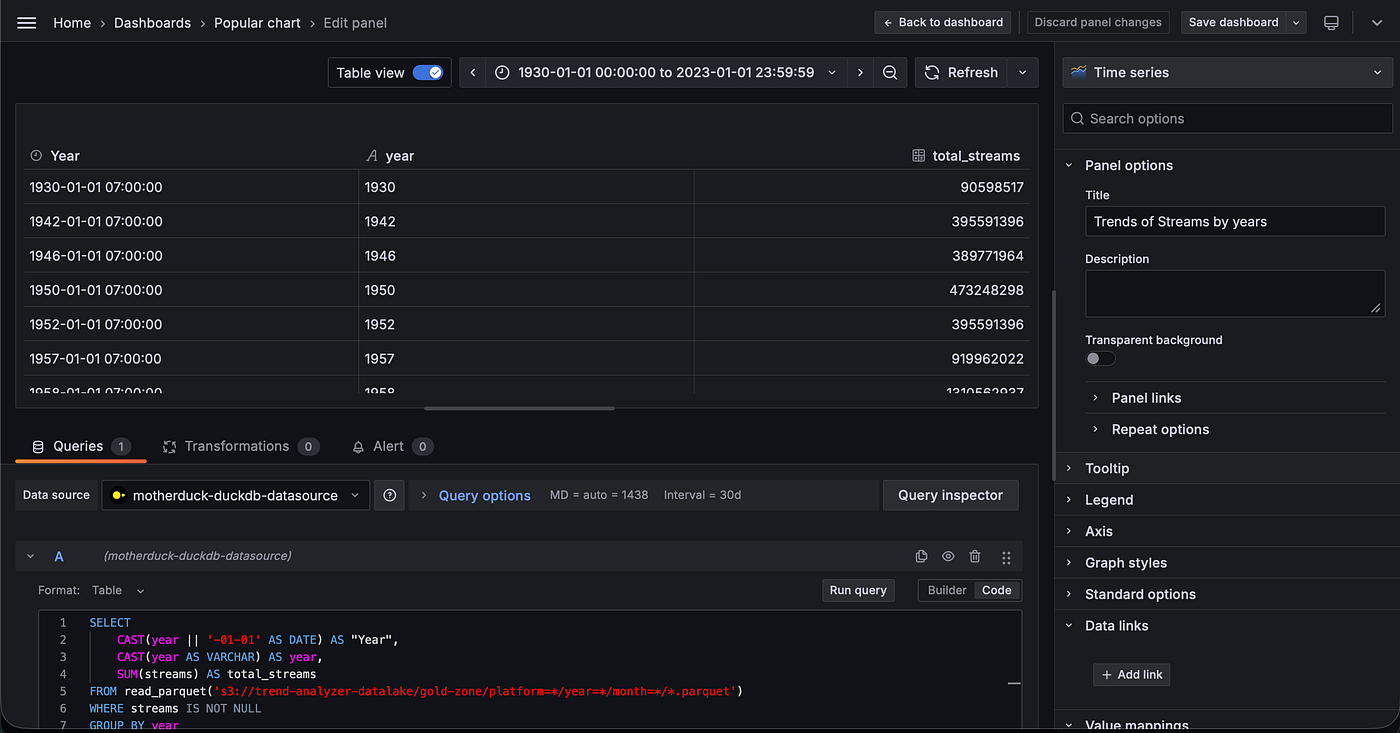The image size is (1400, 733).
Task: Open the Save dashboard options arrow
Action: (x=1297, y=22)
